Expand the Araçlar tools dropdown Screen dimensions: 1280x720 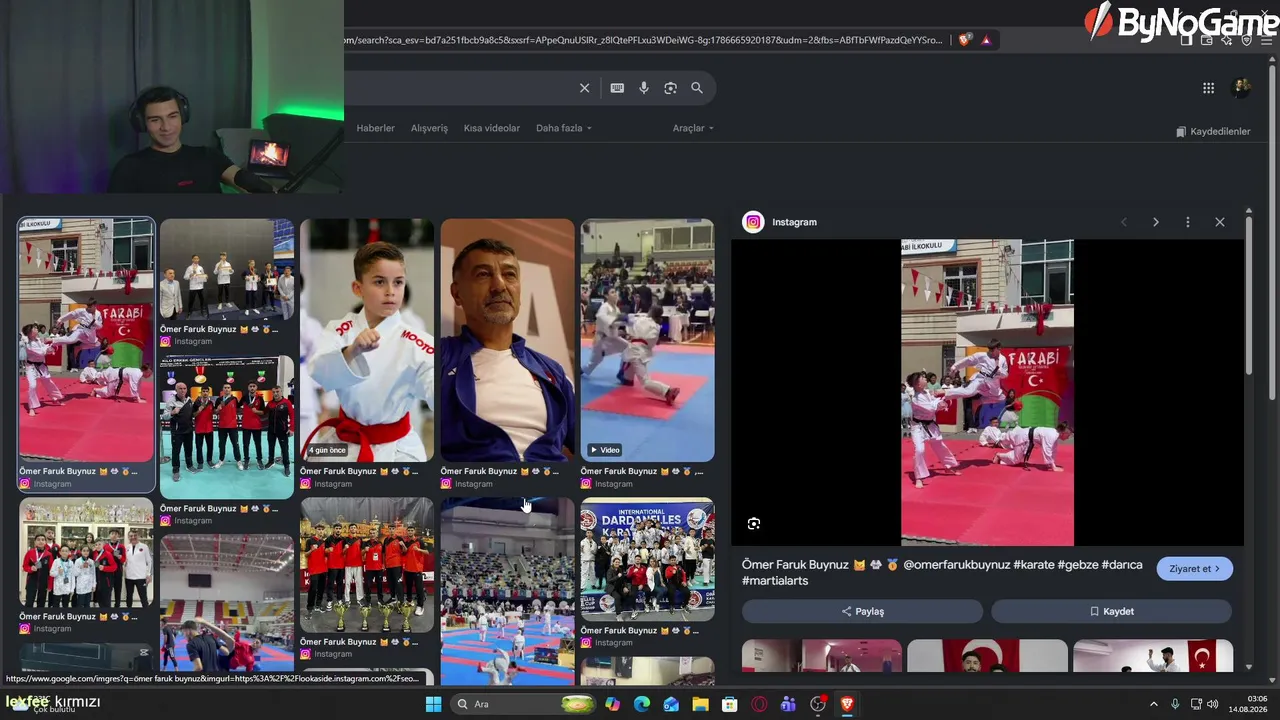tap(693, 128)
